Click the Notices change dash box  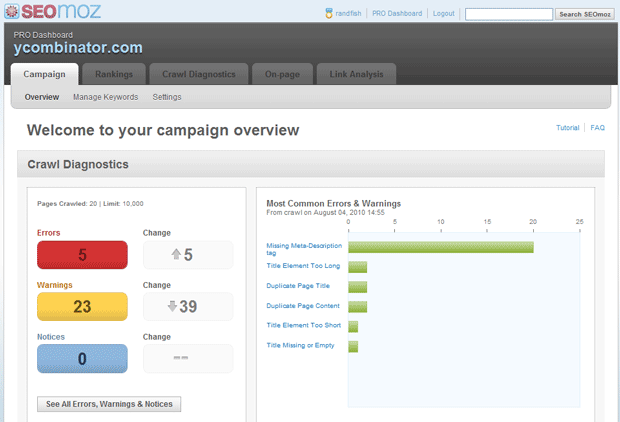(188, 358)
